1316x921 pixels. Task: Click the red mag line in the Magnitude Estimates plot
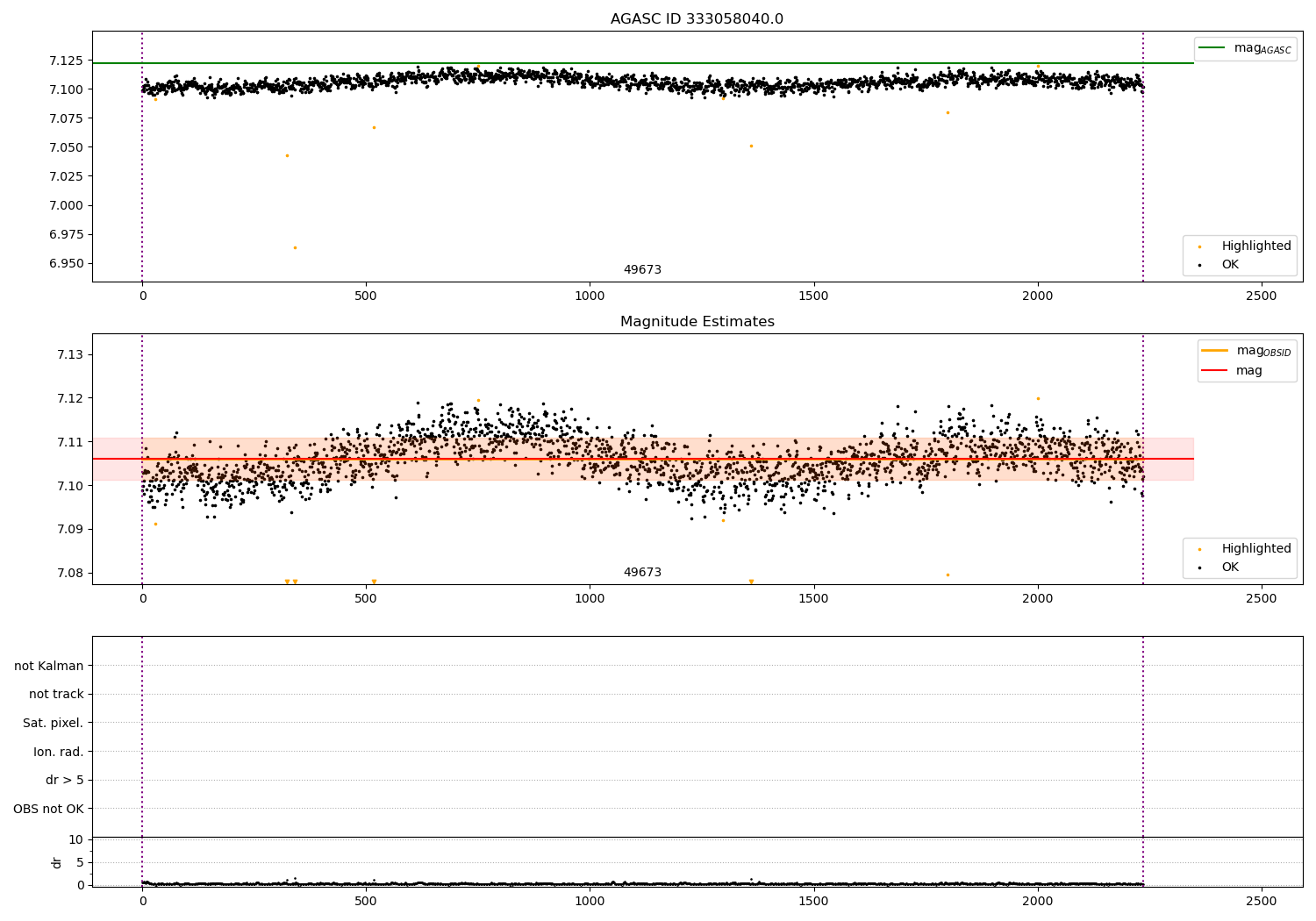[642, 459]
